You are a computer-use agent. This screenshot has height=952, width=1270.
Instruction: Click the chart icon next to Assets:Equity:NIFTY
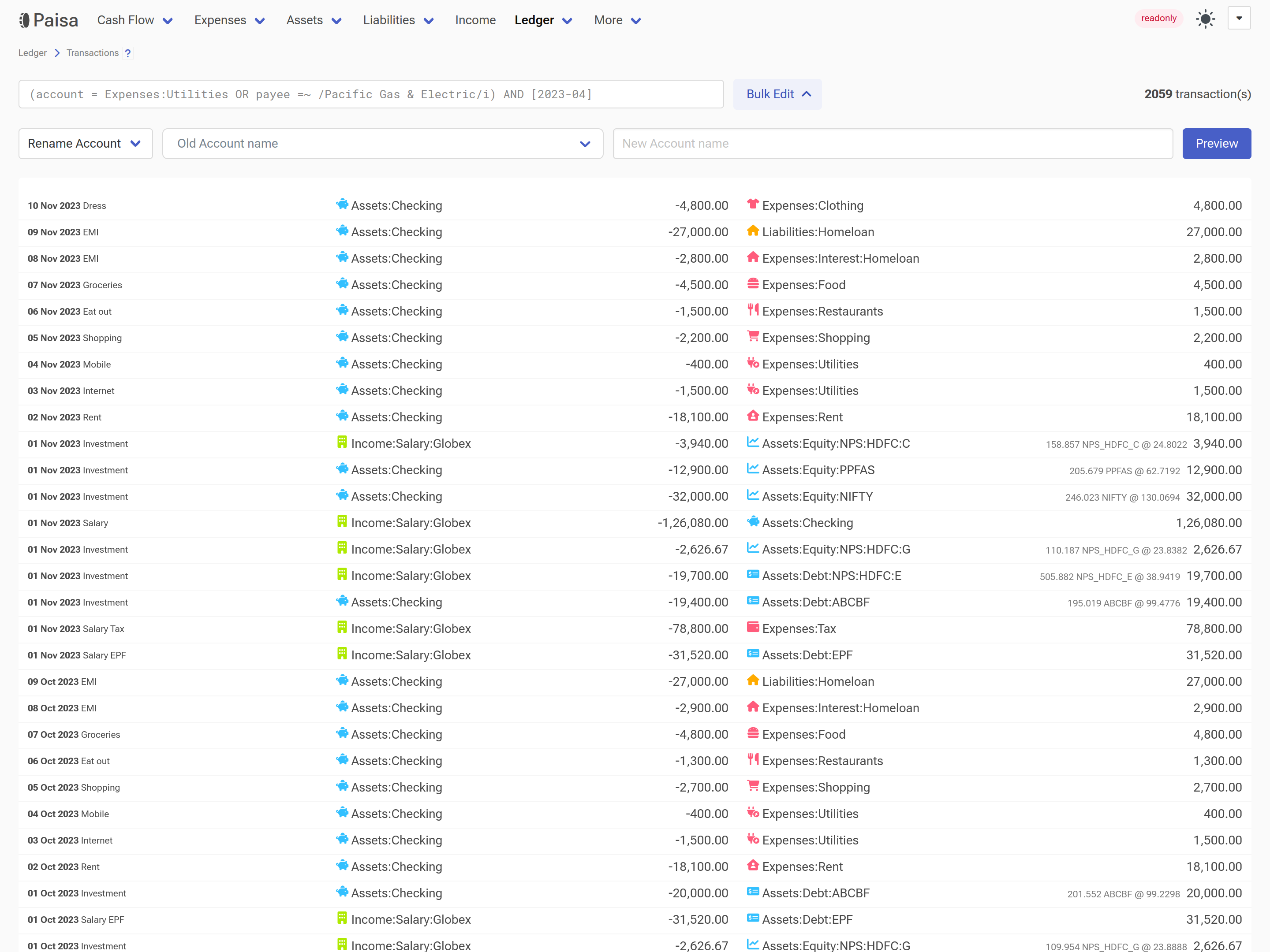[753, 495]
